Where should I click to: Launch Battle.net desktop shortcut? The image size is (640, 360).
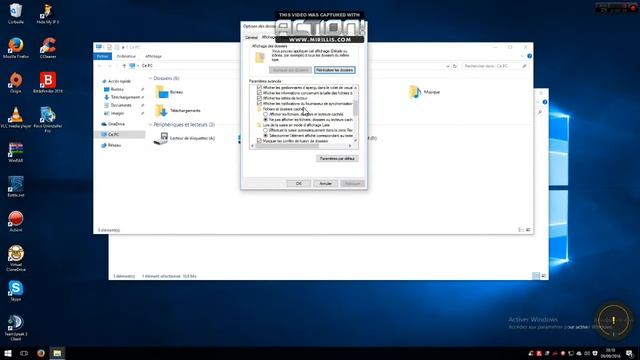pyautogui.click(x=16, y=187)
